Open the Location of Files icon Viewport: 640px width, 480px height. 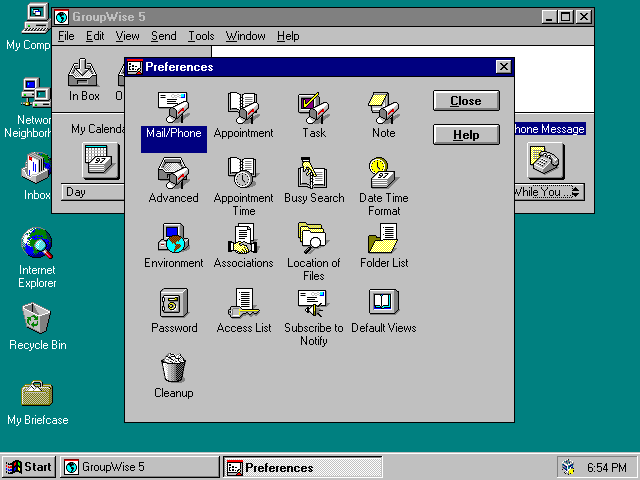click(x=313, y=238)
